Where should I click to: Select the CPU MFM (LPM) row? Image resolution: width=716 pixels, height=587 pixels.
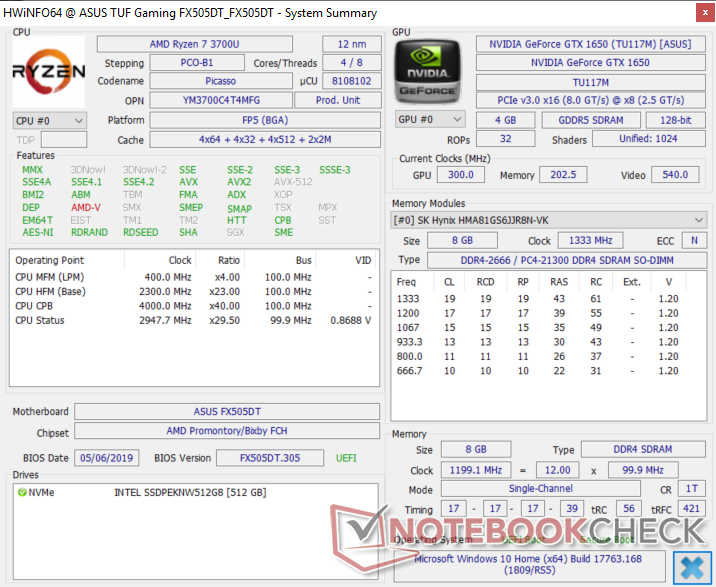194,277
